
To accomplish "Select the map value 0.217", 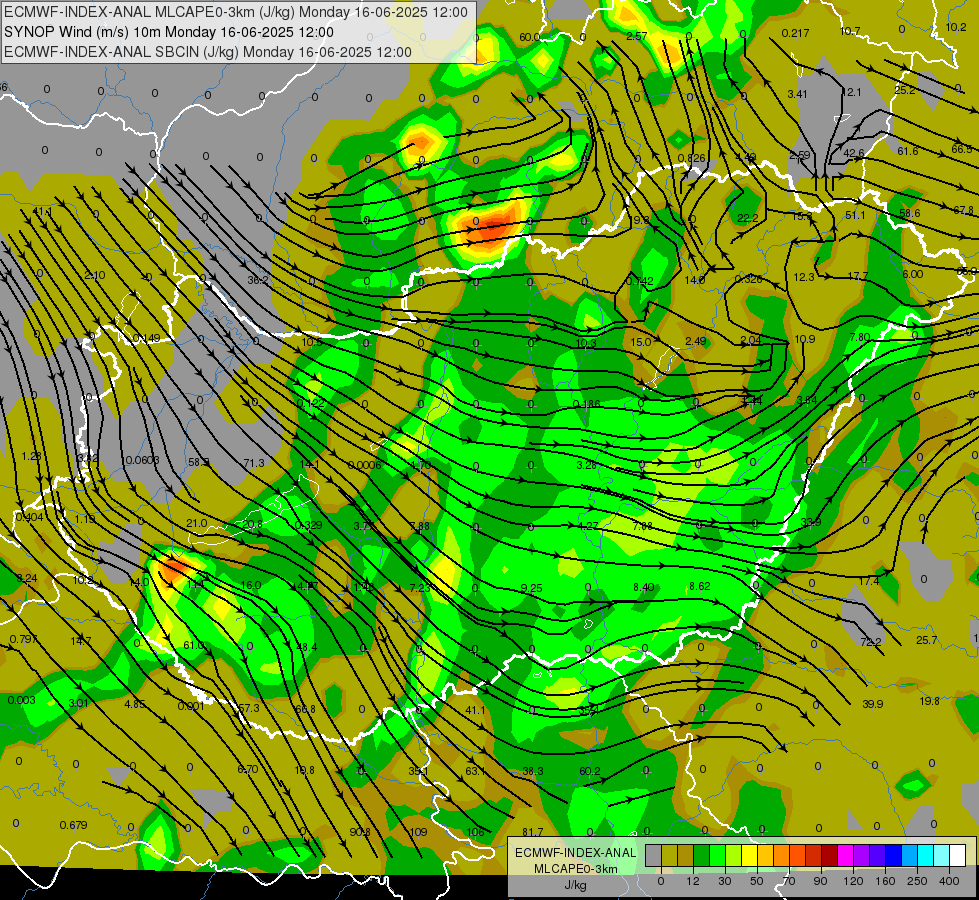I will (x=795, y=33).
